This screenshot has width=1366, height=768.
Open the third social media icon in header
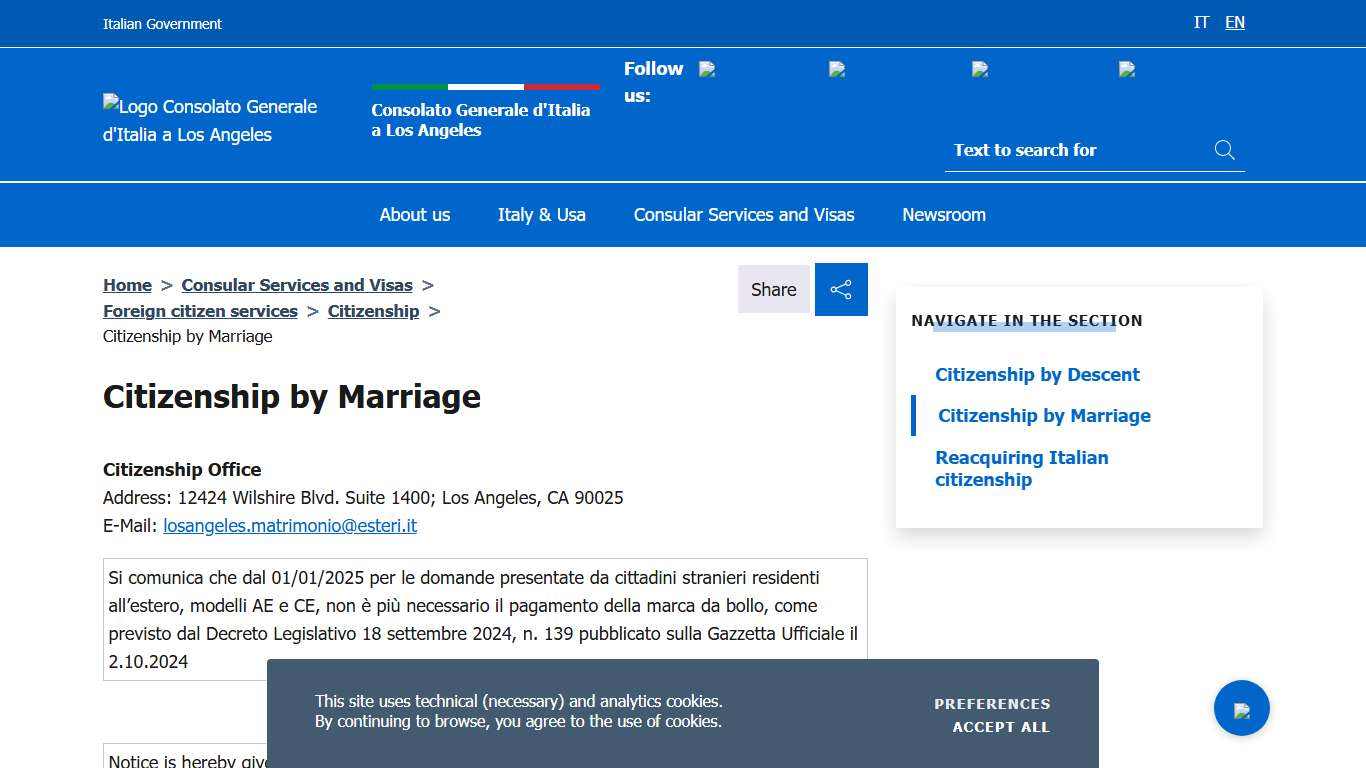coord(980,69)
